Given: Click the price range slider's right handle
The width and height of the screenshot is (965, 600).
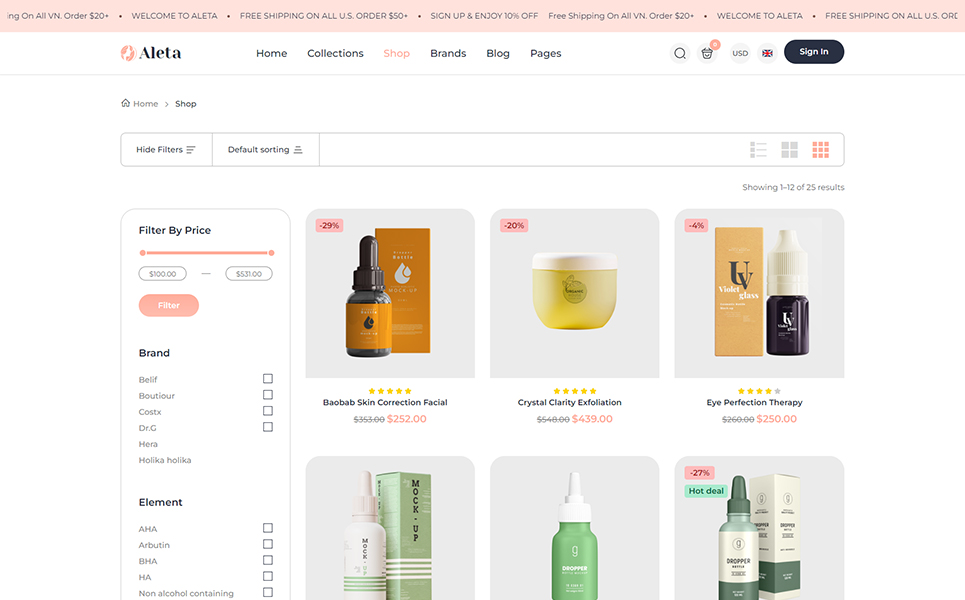Looking at the screenshot, I should pos(271,253).
